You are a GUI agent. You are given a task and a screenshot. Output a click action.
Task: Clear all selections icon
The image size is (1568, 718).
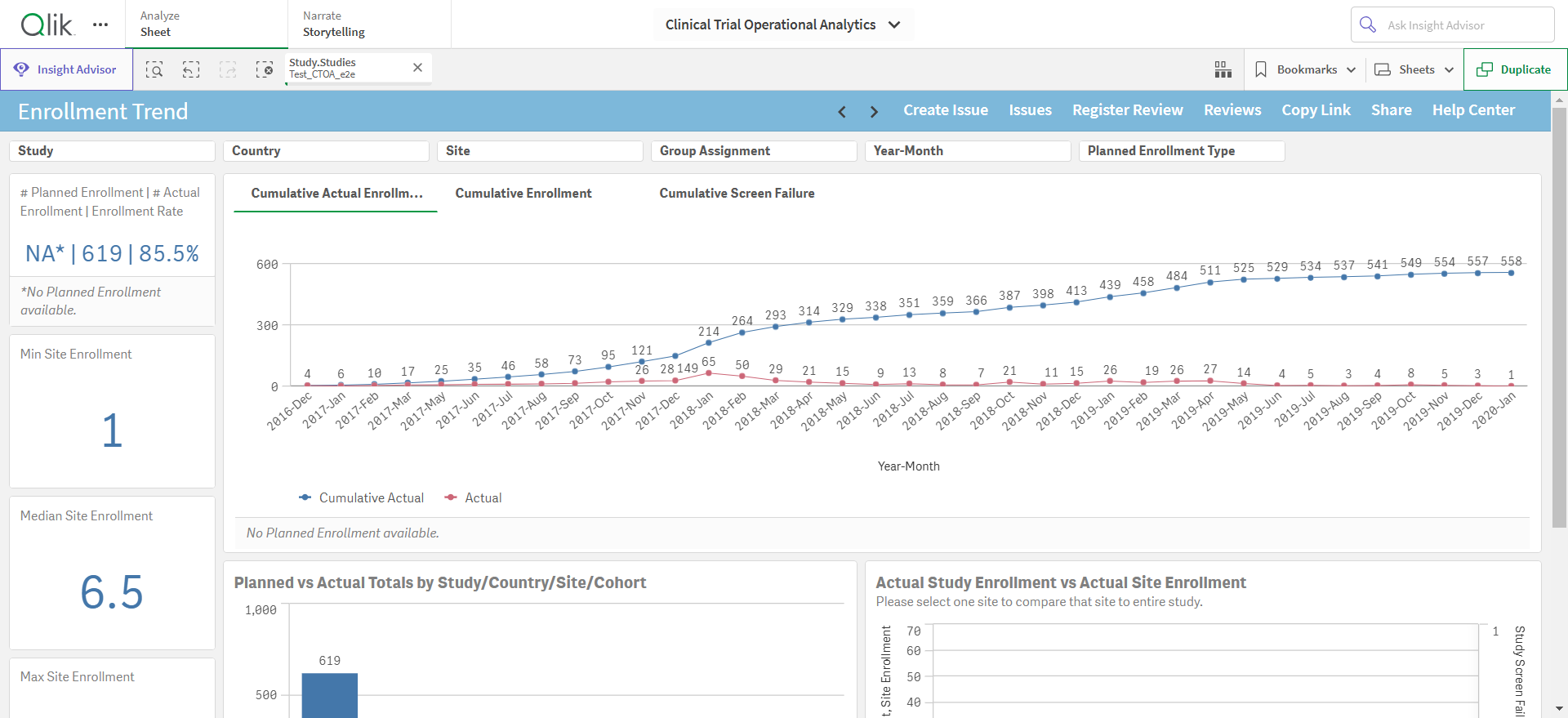pyautogui.click(x=265, y=69)
